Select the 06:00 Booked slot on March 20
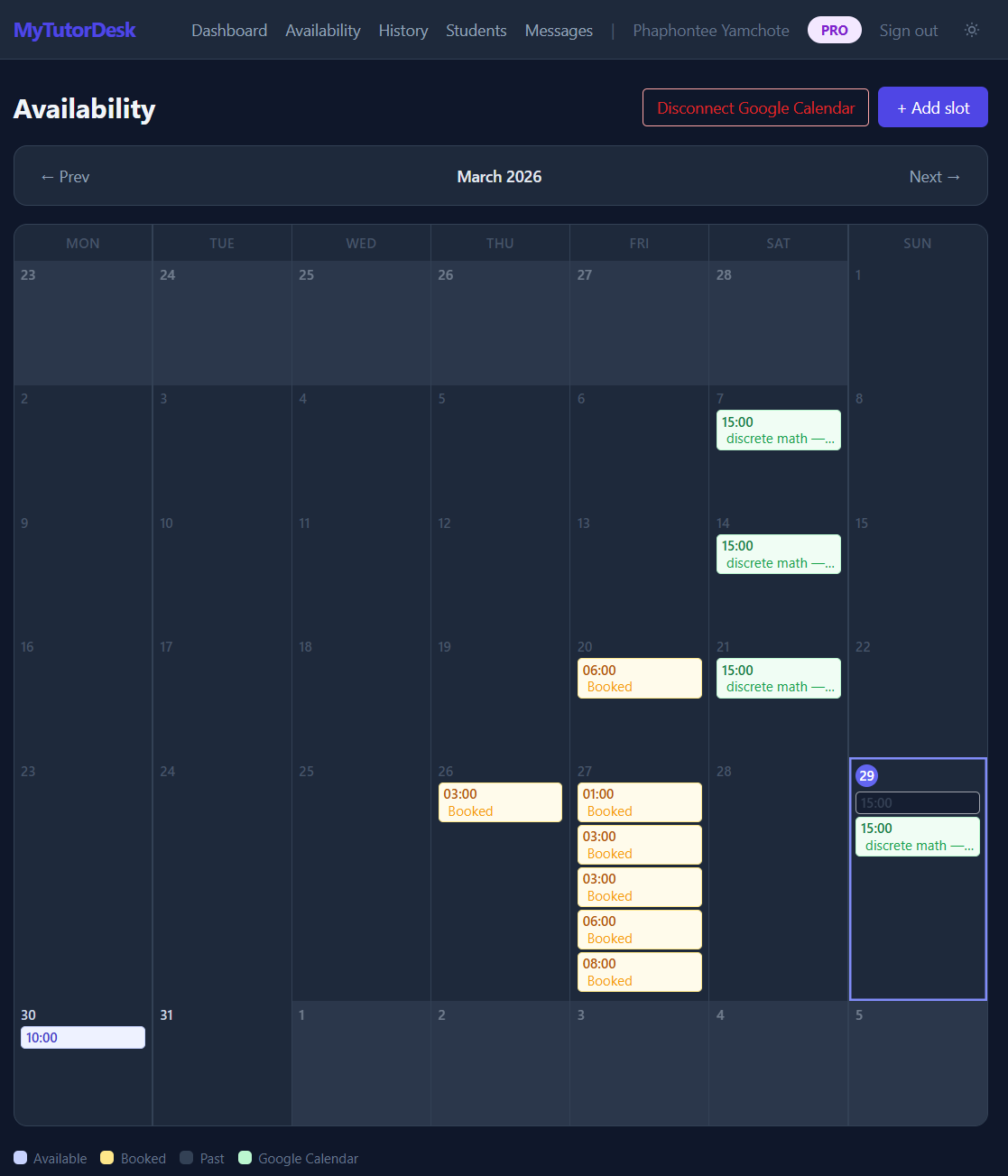Image resolution: width=1008 pixels, height=1176 pixels. pyautogui.click(x=639, y=678)
